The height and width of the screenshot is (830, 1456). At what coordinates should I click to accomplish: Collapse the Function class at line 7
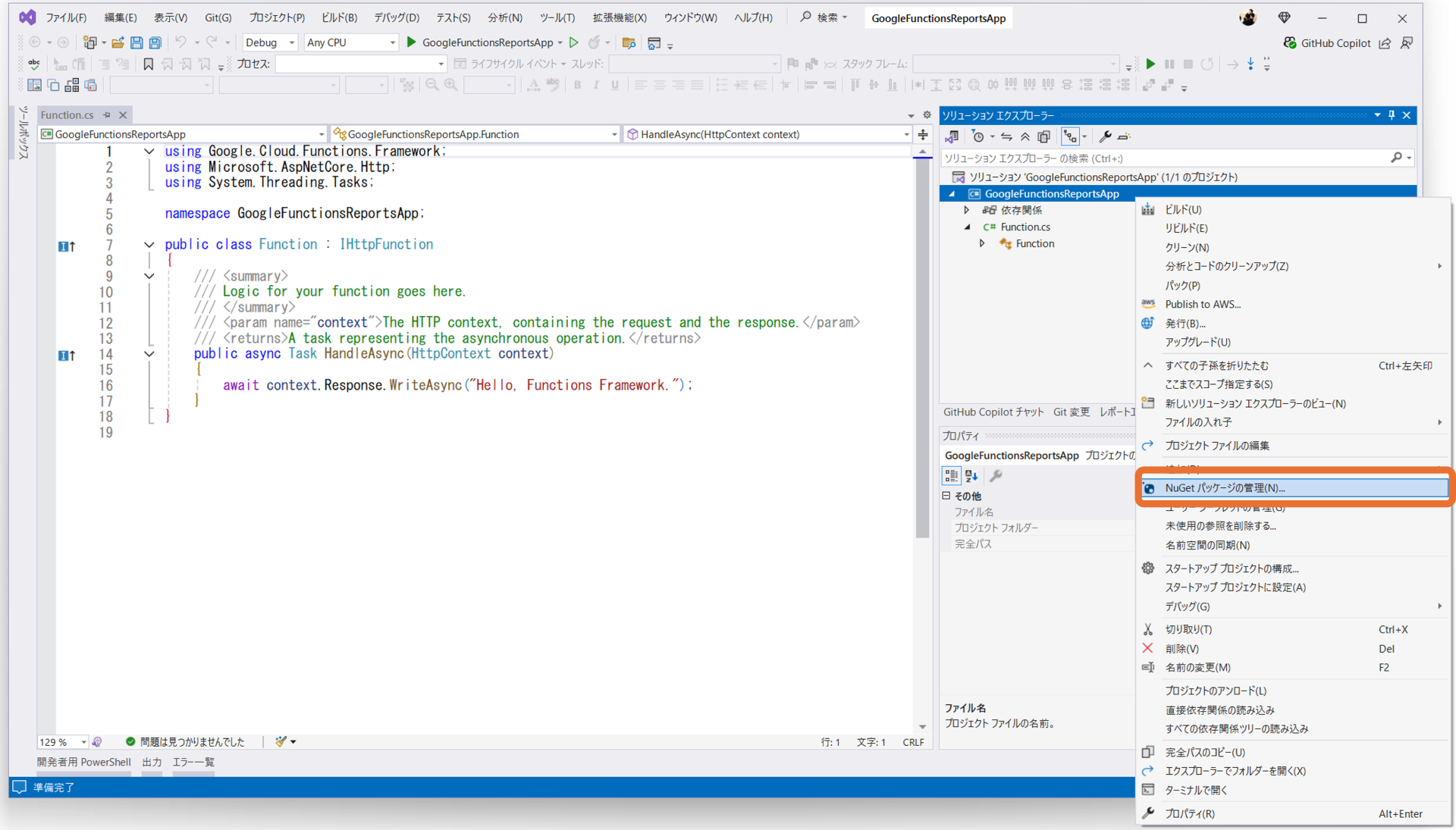point(149,245)
